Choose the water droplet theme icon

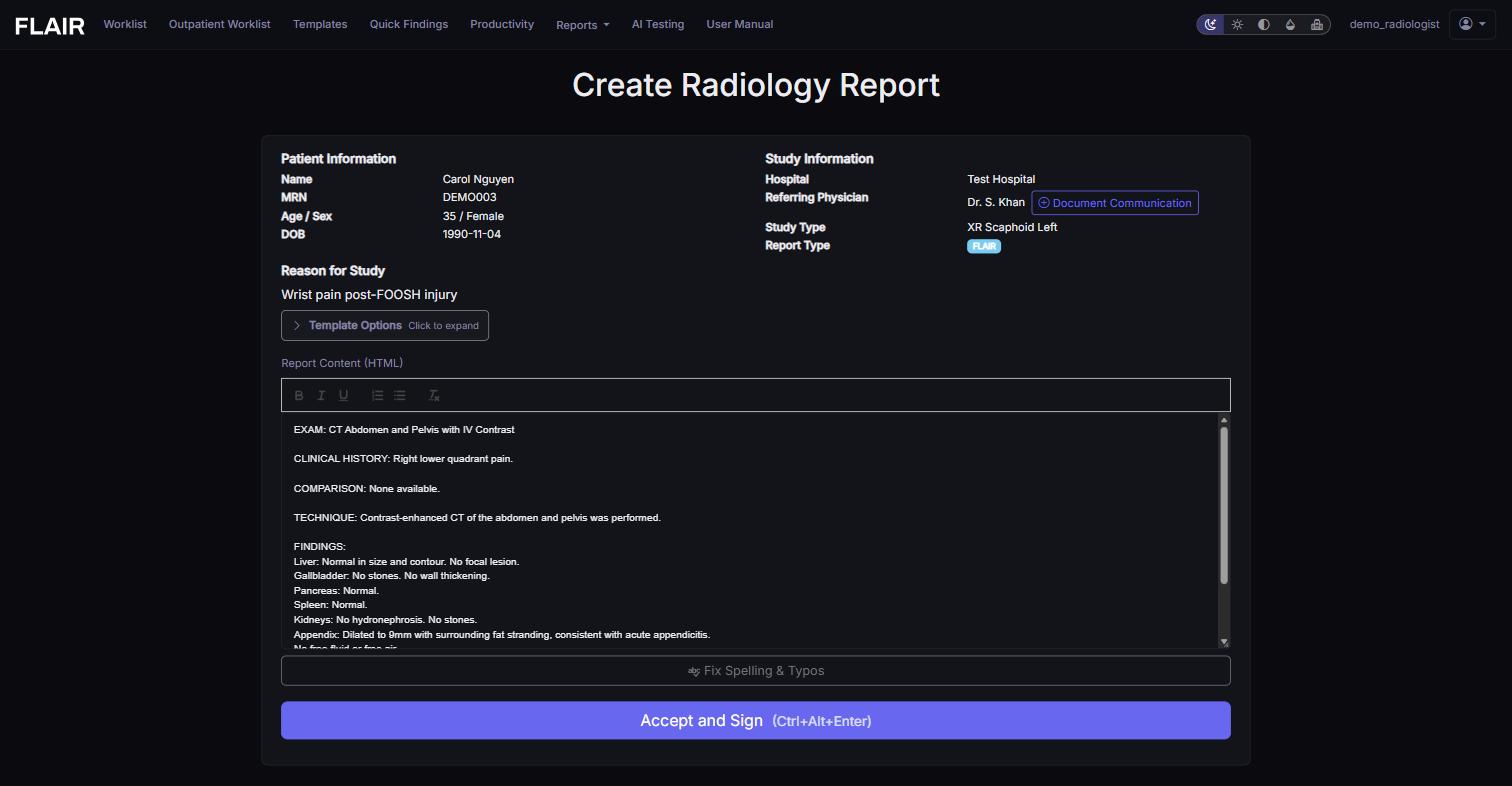(1290, 24)
